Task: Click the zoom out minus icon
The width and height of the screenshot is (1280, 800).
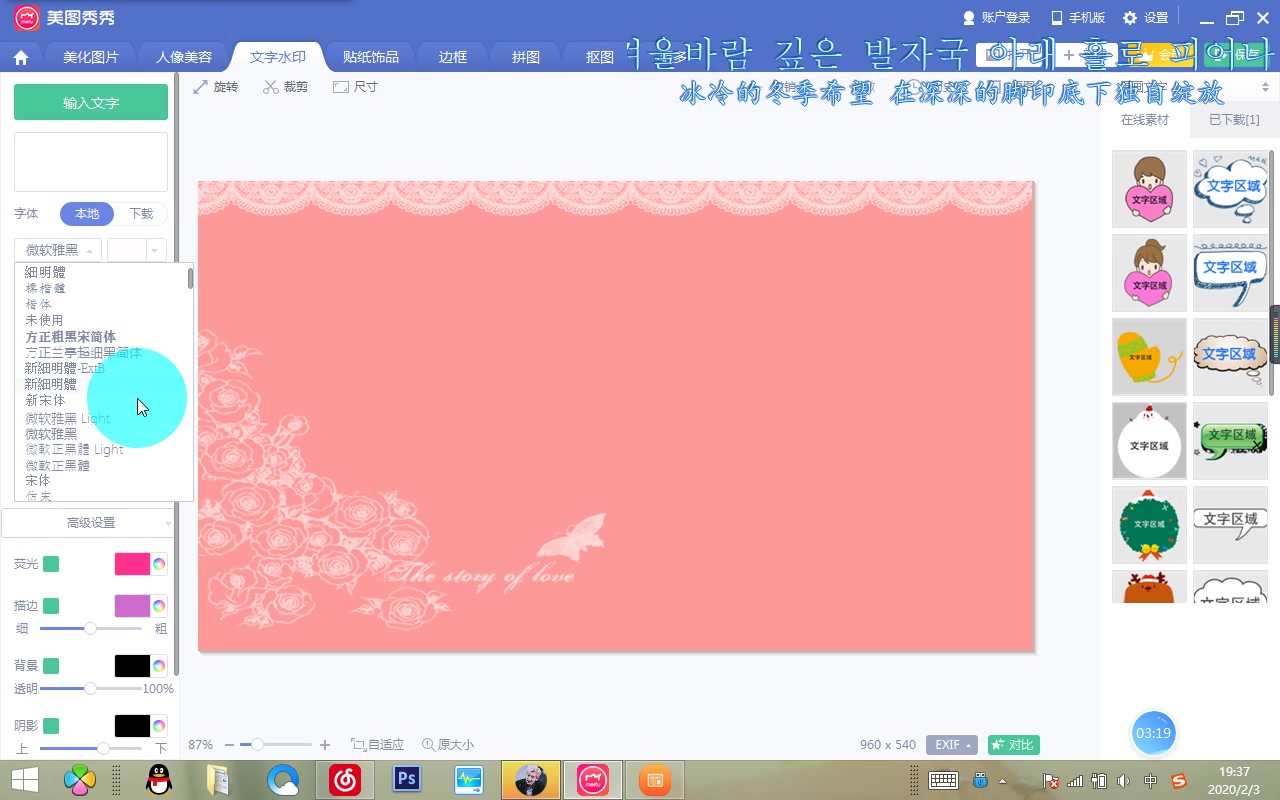Action: point(230,745)
